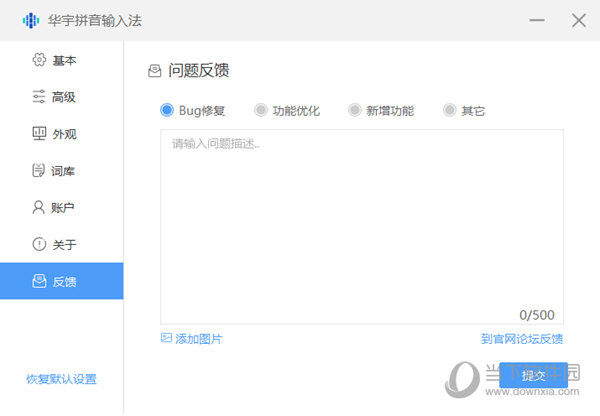Click 恢复默认设置 to restore defaults
The image size is (600, 416).
[x=61, y=379]
